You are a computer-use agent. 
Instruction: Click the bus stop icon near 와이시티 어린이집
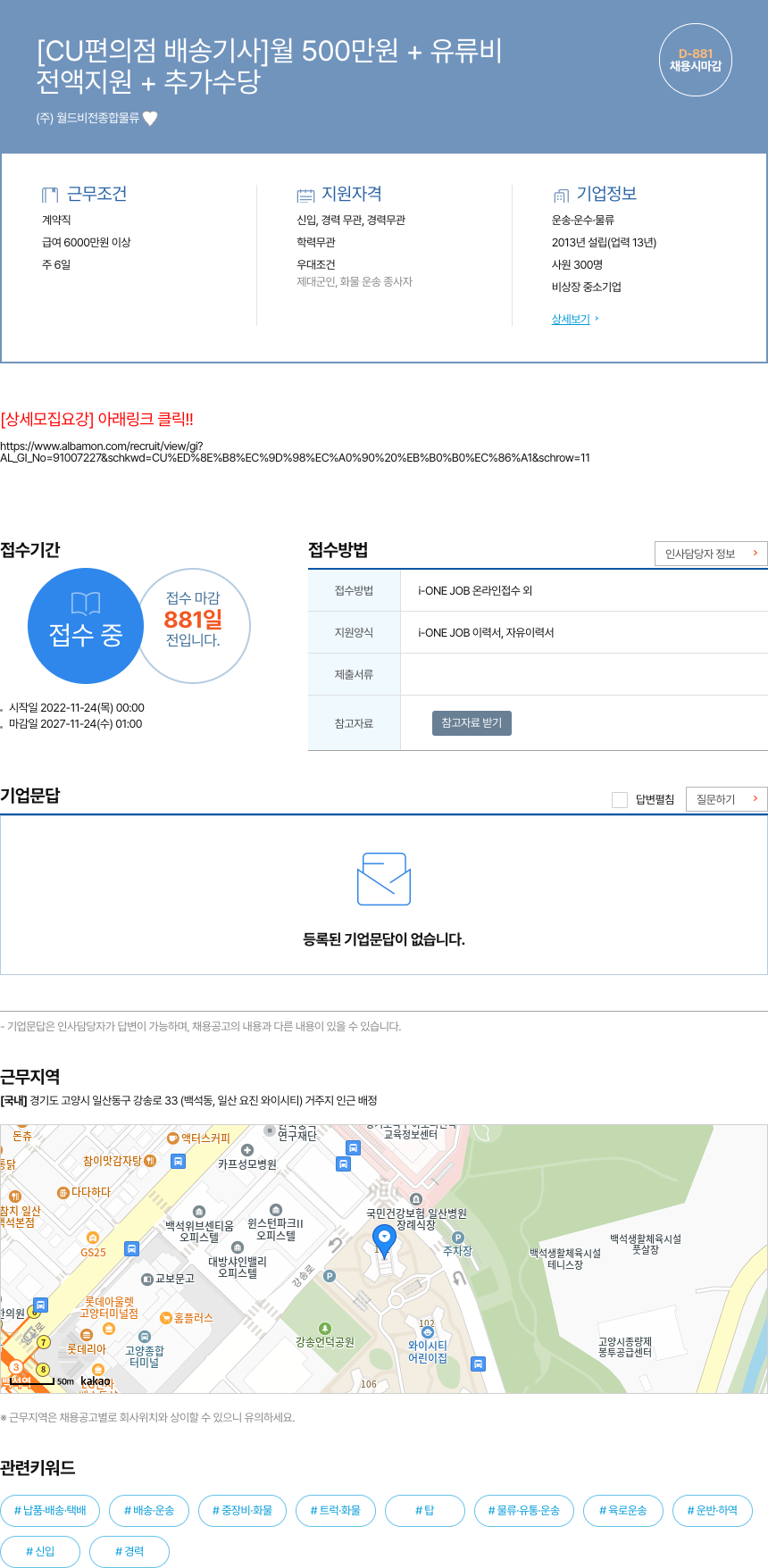(x=478, y=1364)
